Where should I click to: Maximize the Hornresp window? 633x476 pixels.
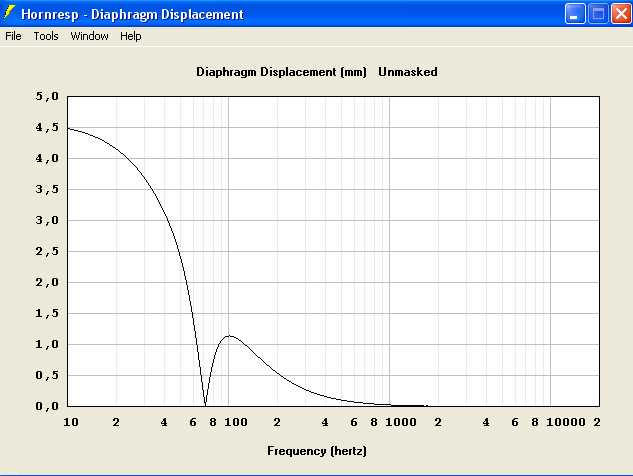pos(598,14)
